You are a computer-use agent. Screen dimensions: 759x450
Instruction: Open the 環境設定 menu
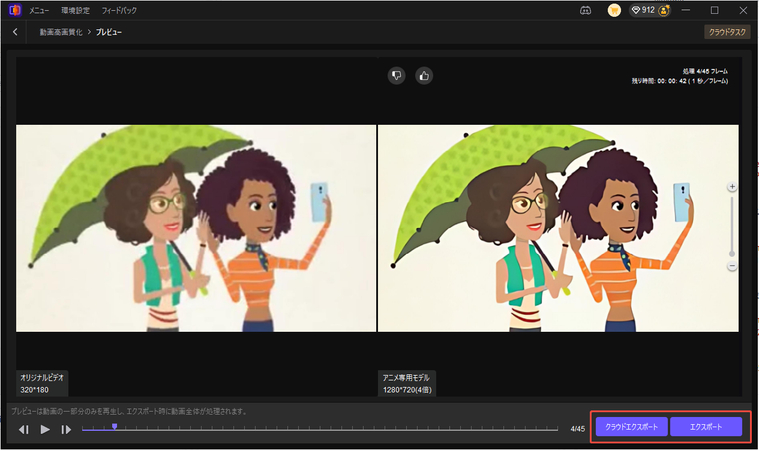tap(76, 10)
